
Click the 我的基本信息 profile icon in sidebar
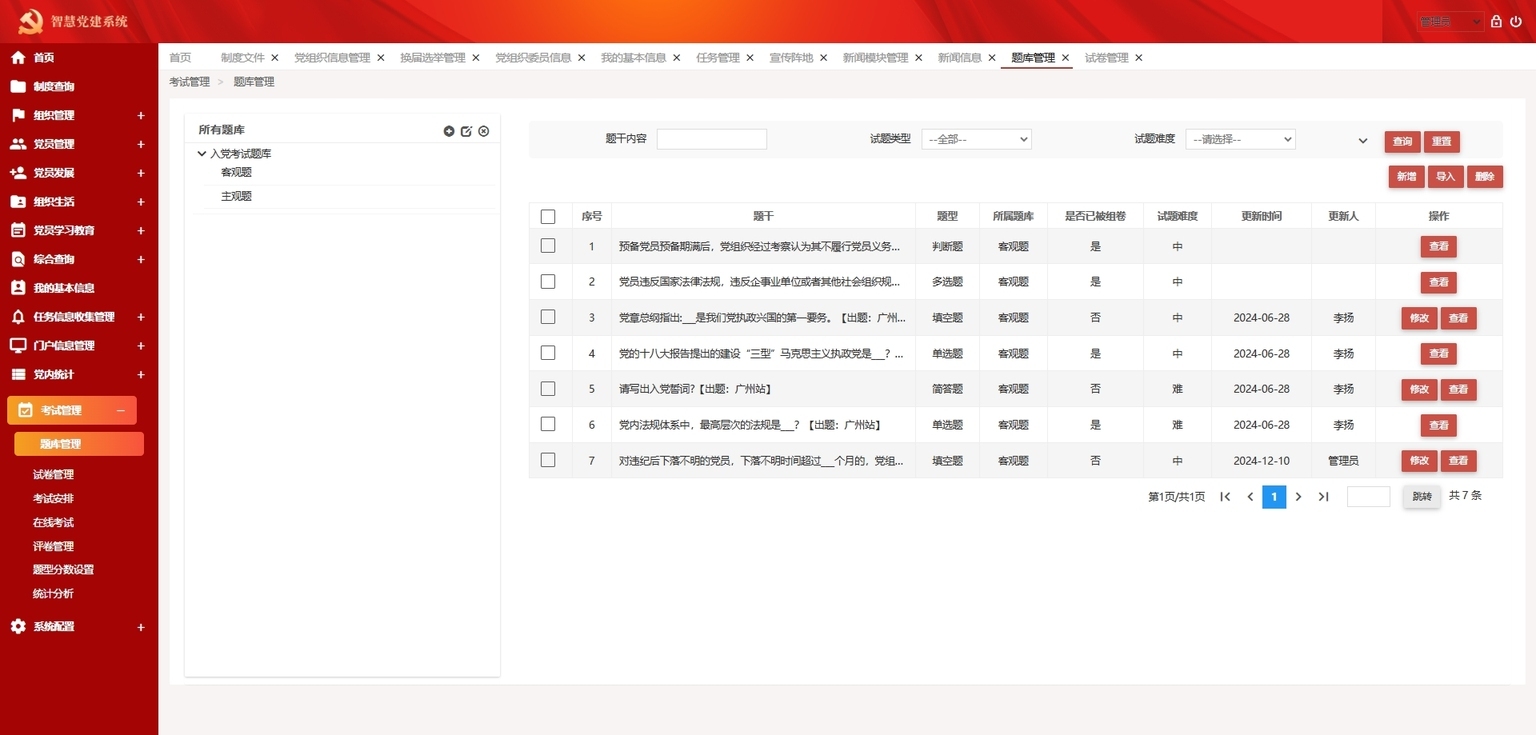pyautogui.click(x=18, y=288)
